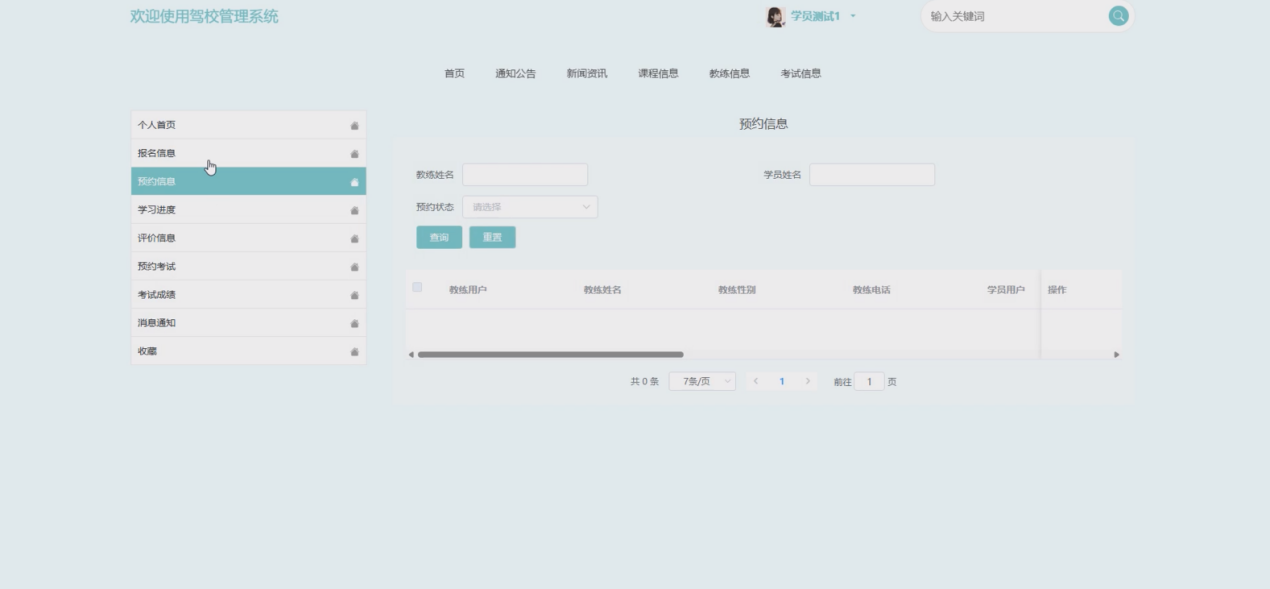Toggle the select-all checkbox in table header
Image resolution: width=1270 pixels, height=589 pixels.
(418, 288)
